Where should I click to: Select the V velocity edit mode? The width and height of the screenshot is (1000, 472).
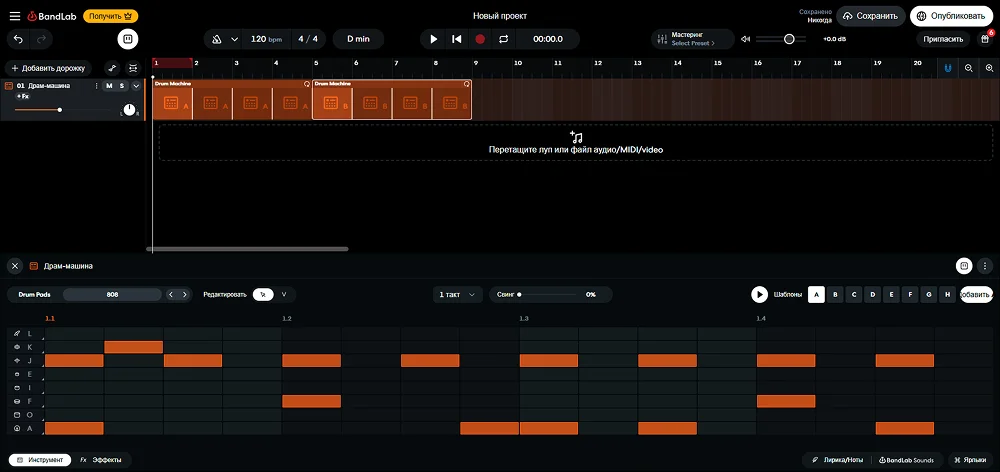coord(284,295)
